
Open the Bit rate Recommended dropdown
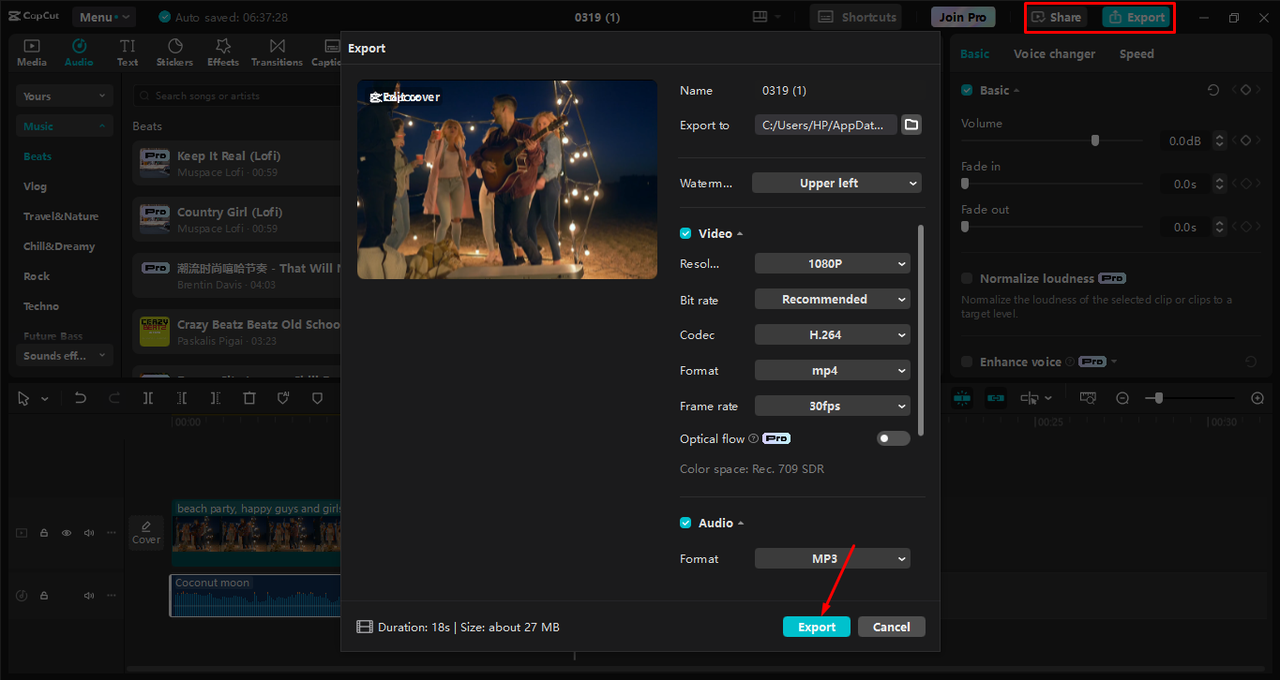[832, 299]
